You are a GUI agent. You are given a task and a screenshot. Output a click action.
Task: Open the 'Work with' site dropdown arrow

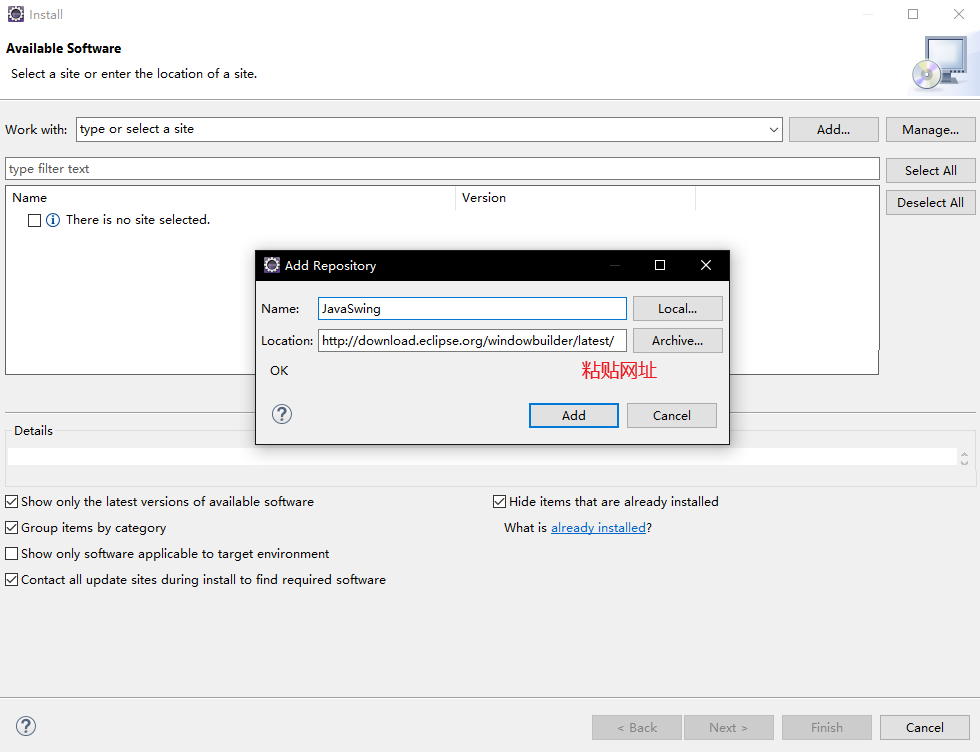click(773, 129)
